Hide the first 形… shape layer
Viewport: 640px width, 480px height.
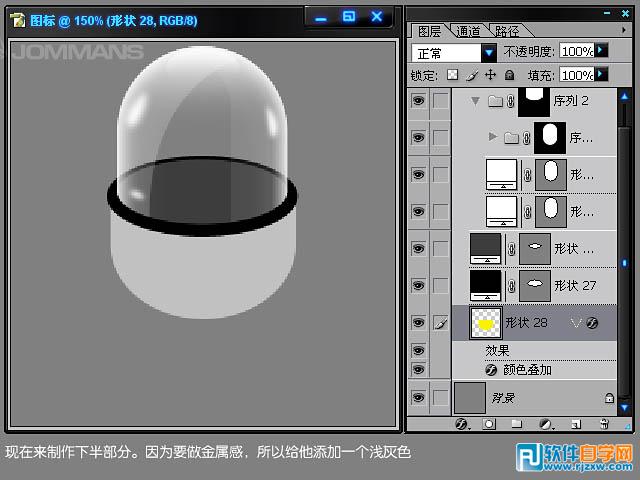[418, 175]
